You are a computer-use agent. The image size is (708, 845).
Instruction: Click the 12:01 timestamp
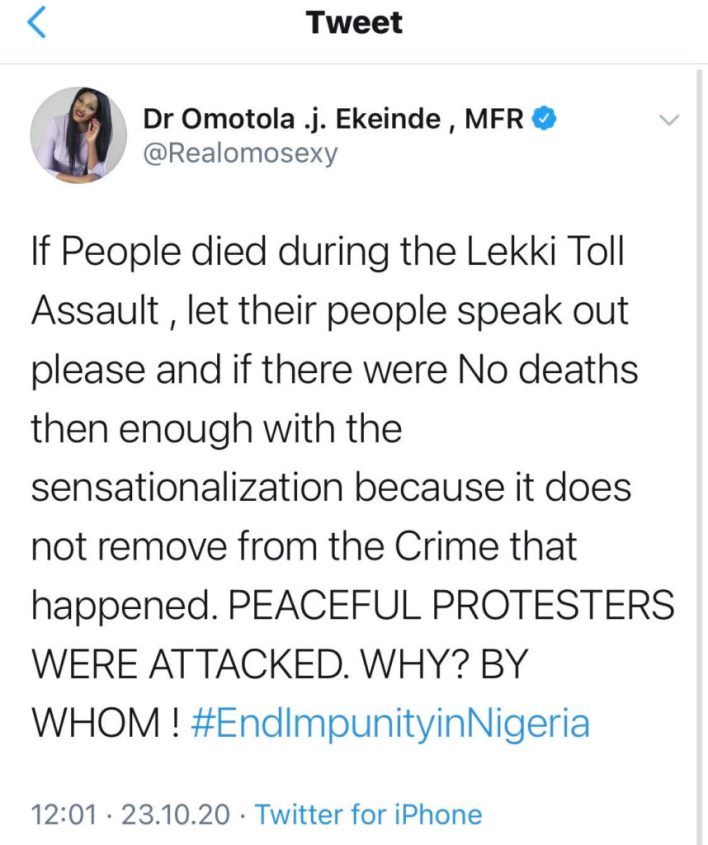click(x=65, y=814)
